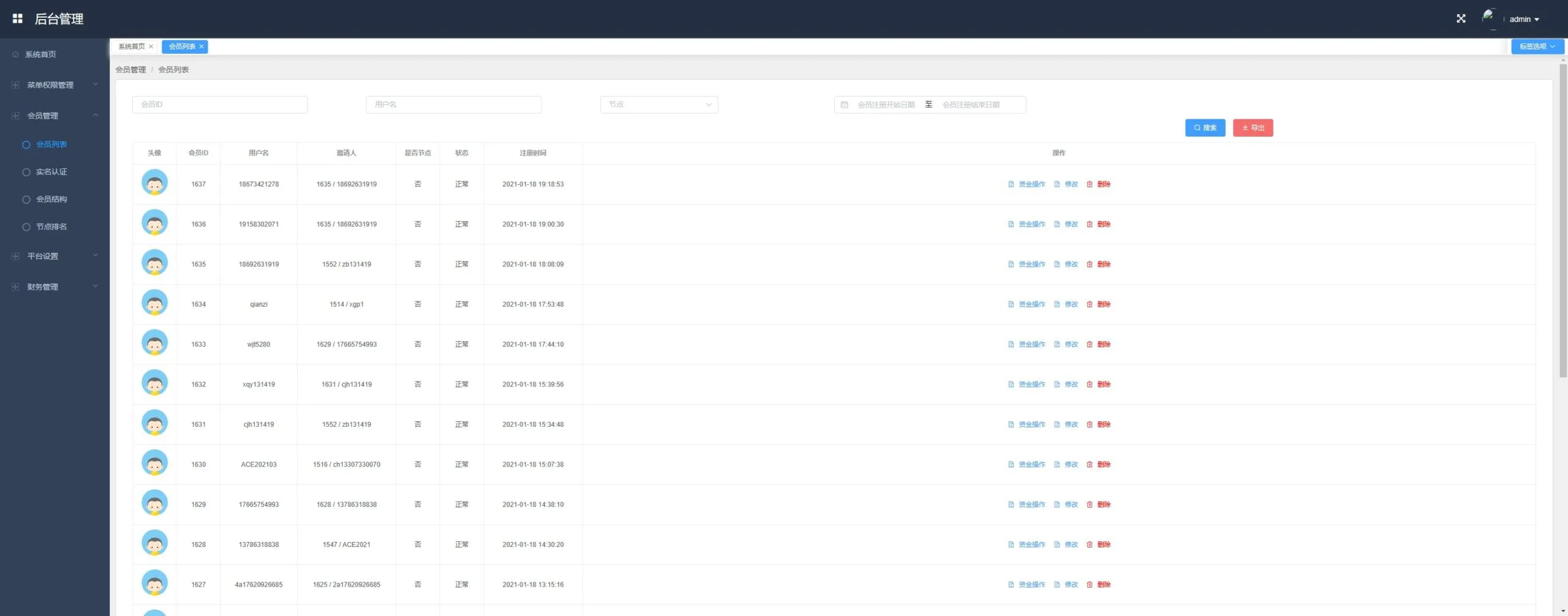The height and width of the screenshot is (616, 1568).
Task: Click the trash icon for user xqy131419
Action: point(1090,385)
